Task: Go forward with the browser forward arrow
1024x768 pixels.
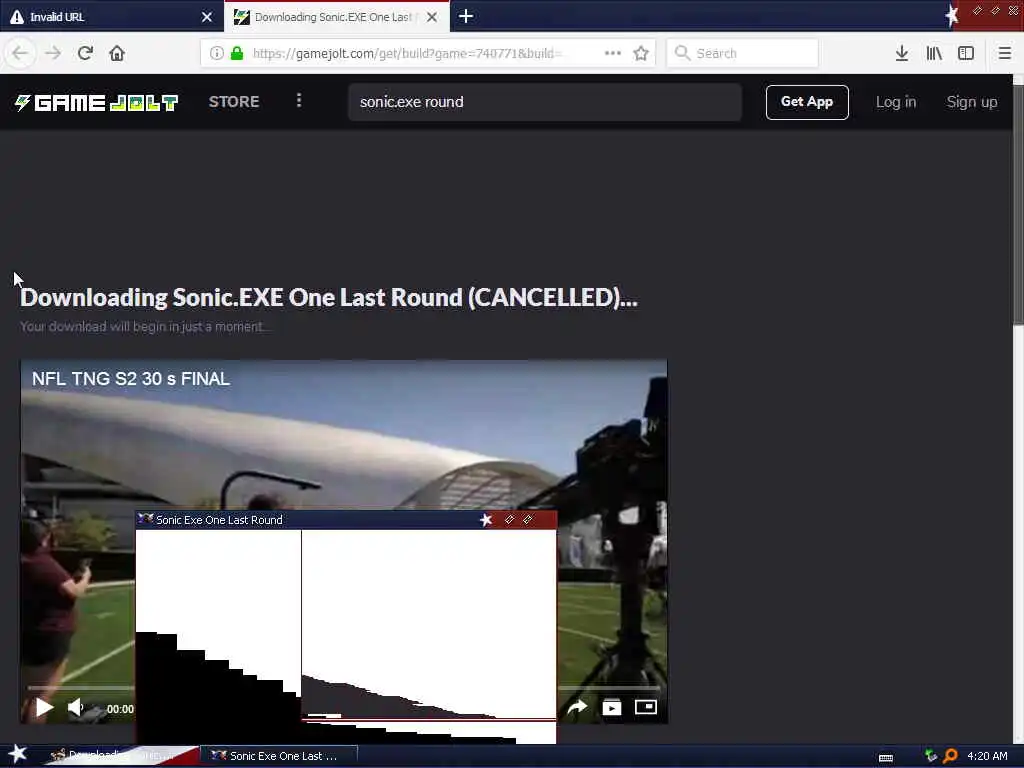Action: pyautogui.click(x=53, y=53)
